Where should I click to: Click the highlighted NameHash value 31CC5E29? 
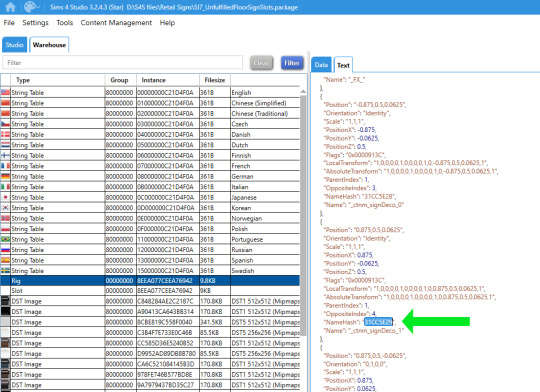click(378, 322)
